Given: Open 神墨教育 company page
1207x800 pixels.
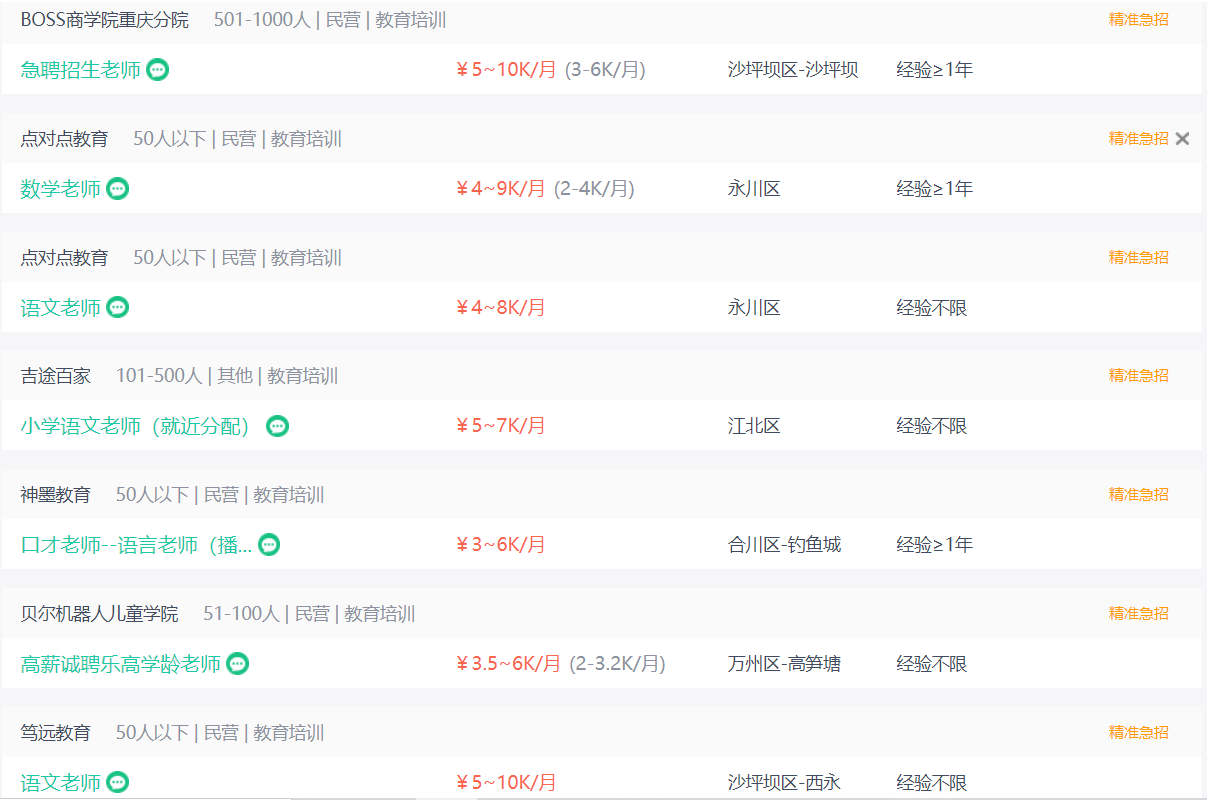Looking at the screenshot, I should (x=56, y=495).
